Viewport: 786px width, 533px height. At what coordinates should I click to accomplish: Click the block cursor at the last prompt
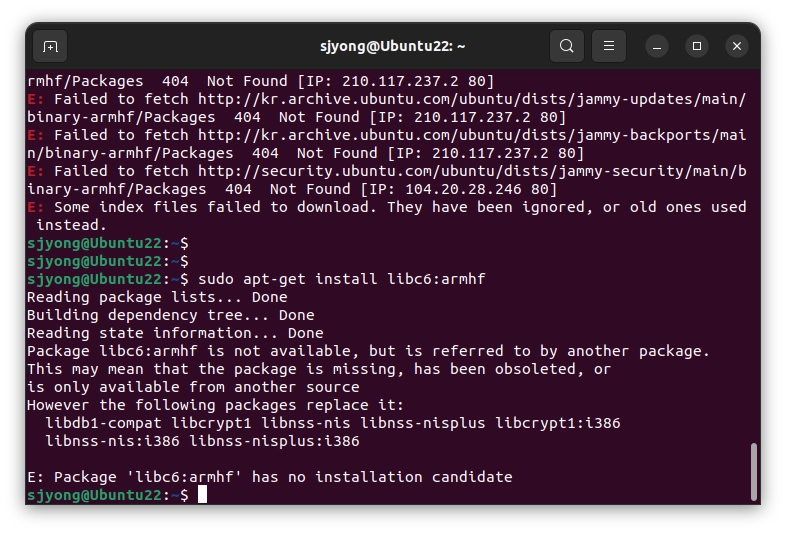pos(202,494)
